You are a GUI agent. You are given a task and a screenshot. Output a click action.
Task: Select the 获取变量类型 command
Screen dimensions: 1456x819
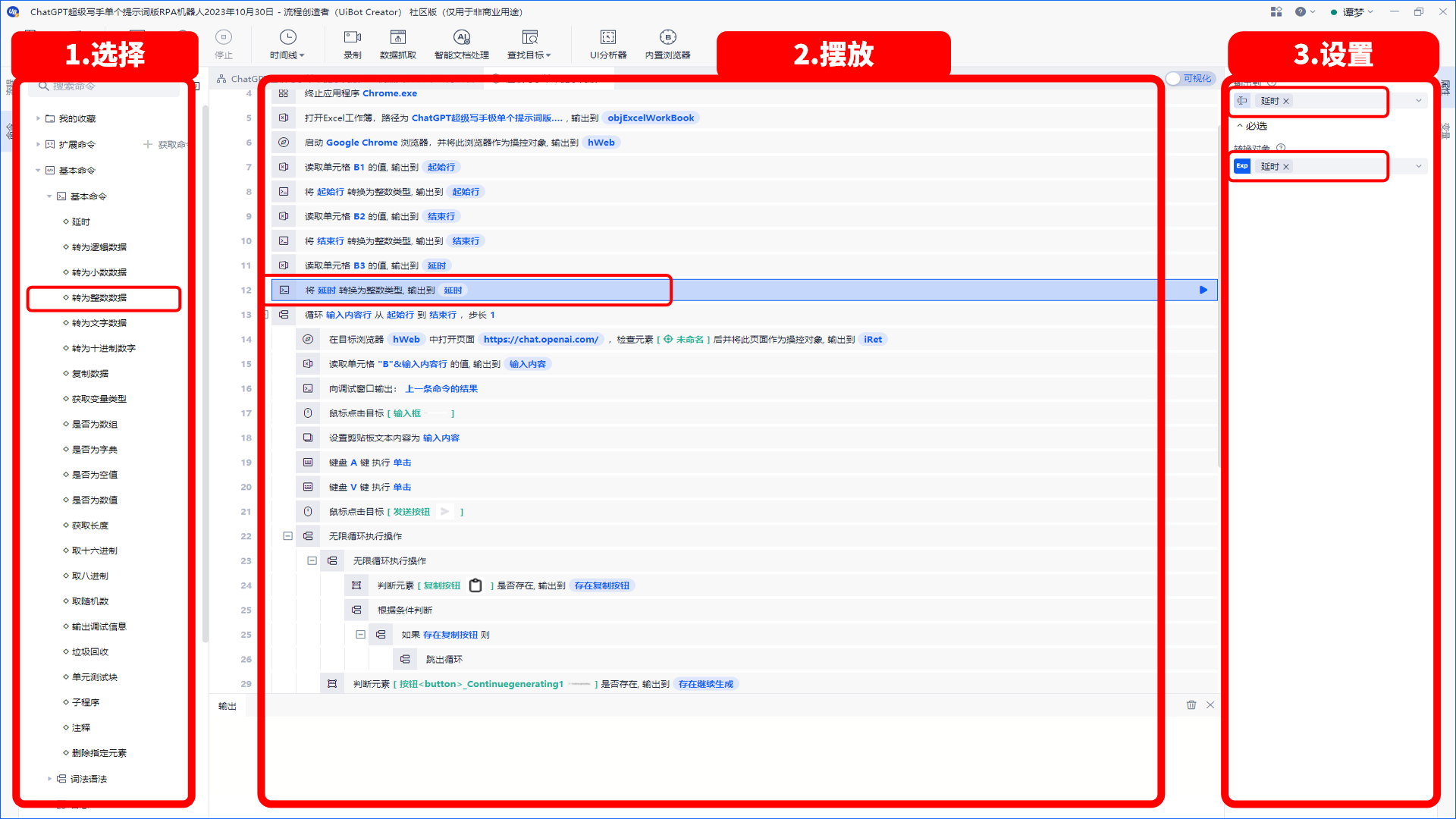(x=99, y=399)
